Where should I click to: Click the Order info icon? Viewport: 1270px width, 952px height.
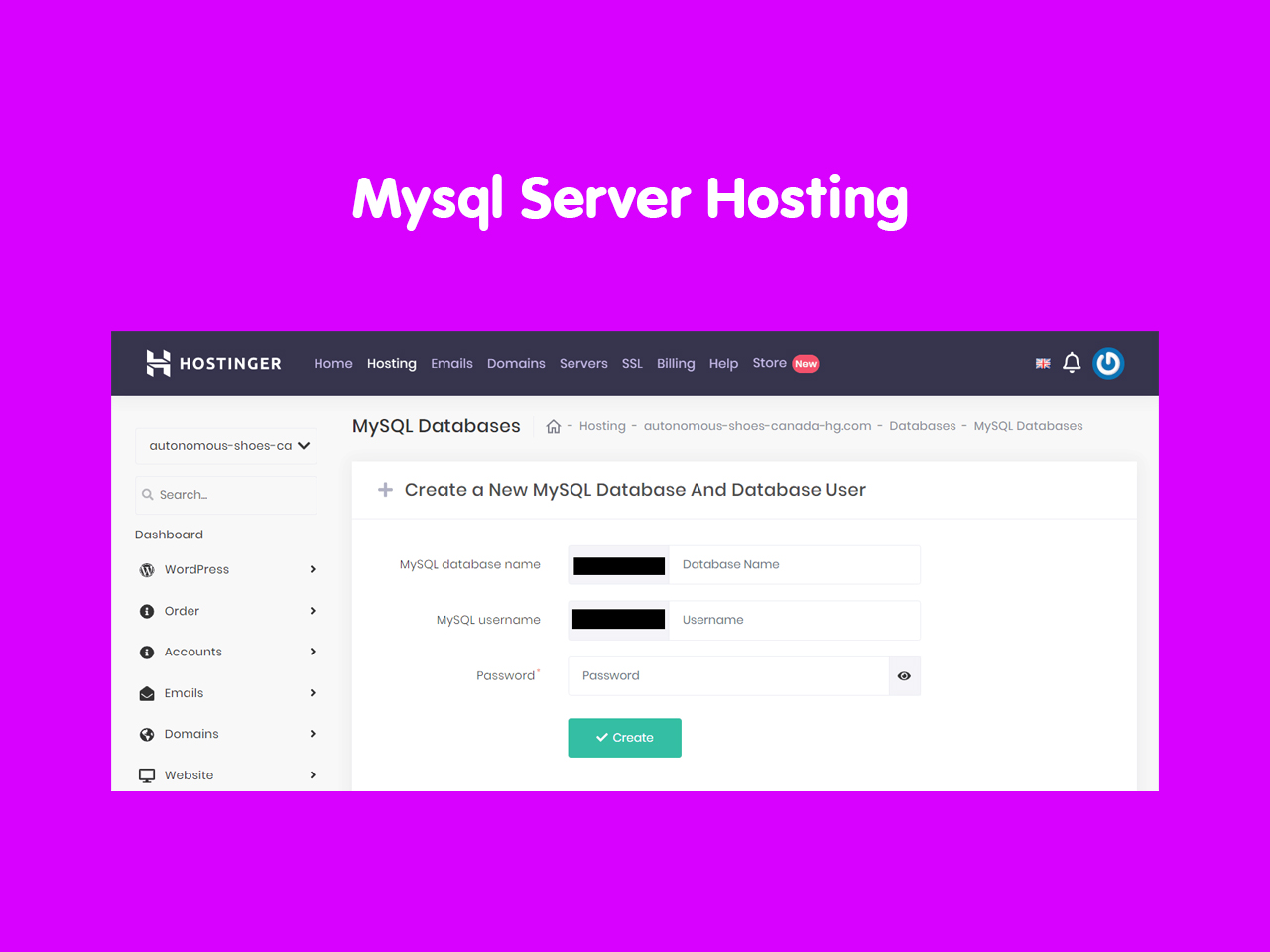147,611
